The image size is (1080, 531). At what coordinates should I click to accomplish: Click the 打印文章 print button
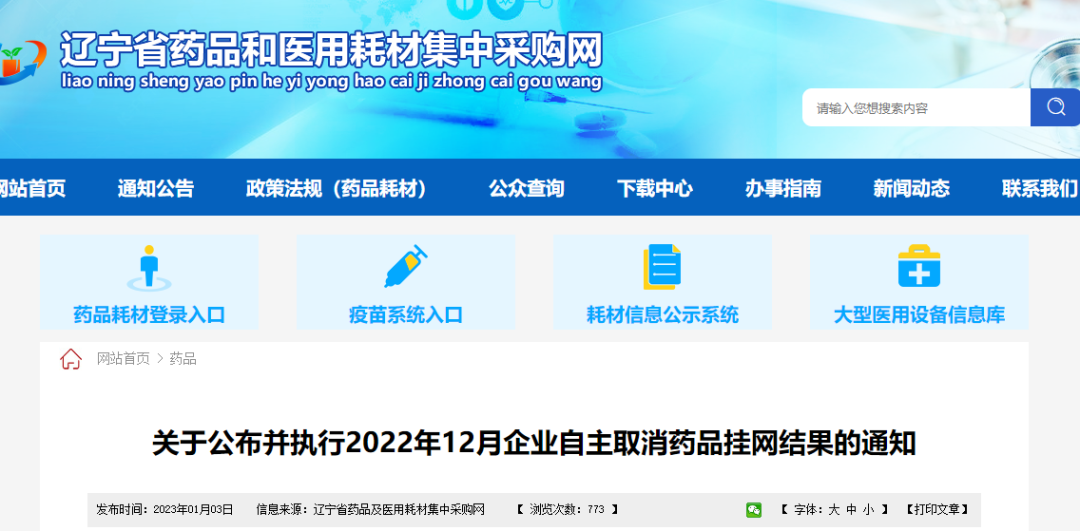[937, 510]
